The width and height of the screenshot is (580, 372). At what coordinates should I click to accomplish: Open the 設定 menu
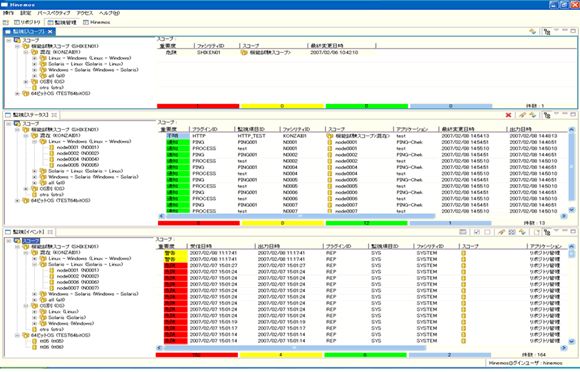coord(26,13)
